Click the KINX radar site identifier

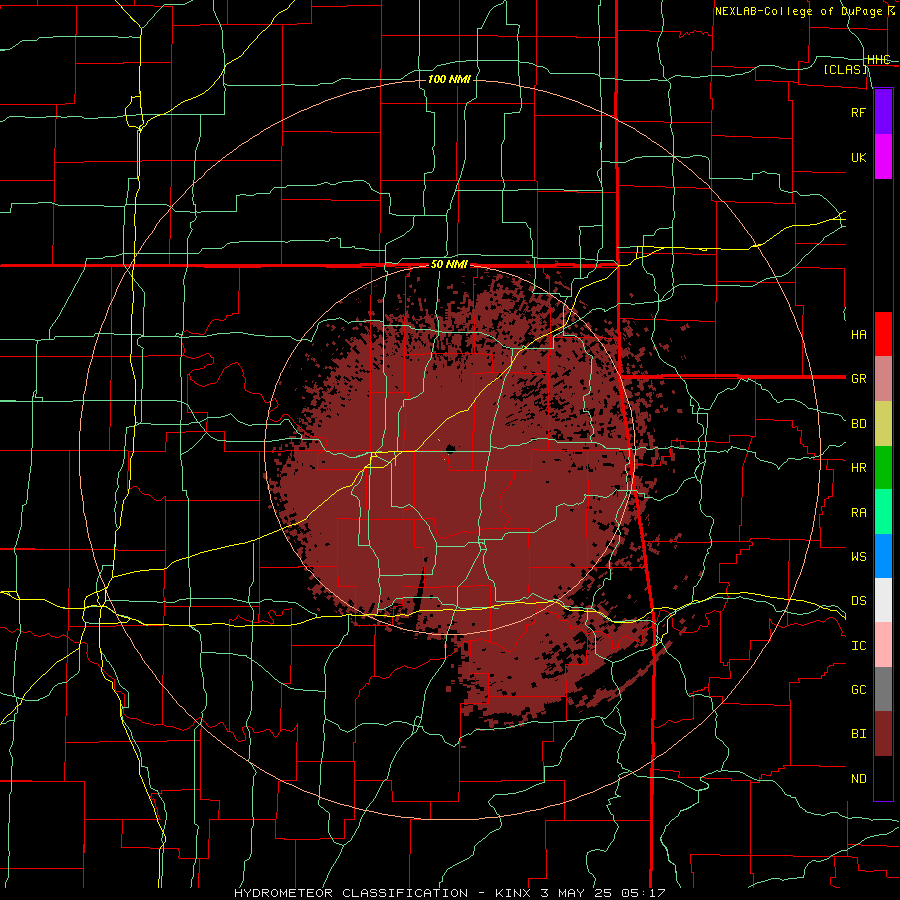(513, 893)
